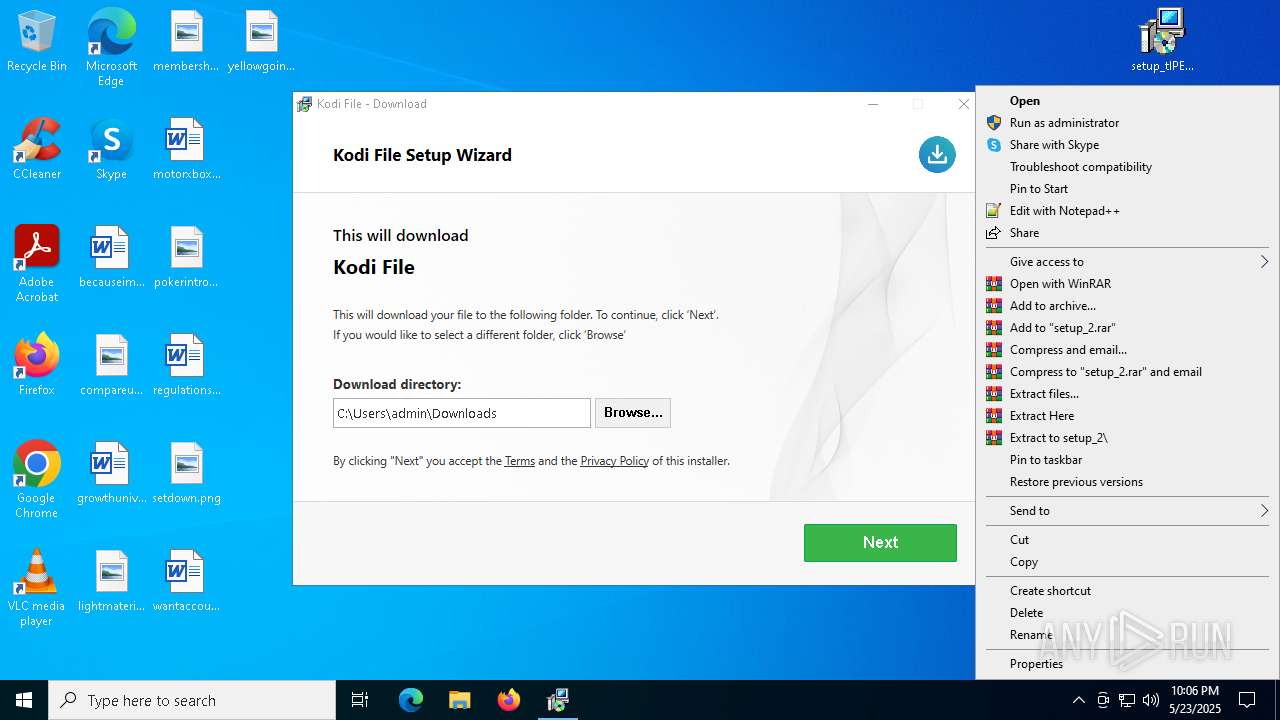Select Copy from the context menu
This screenshot has width=1280, height=720.
(1127, 562)
